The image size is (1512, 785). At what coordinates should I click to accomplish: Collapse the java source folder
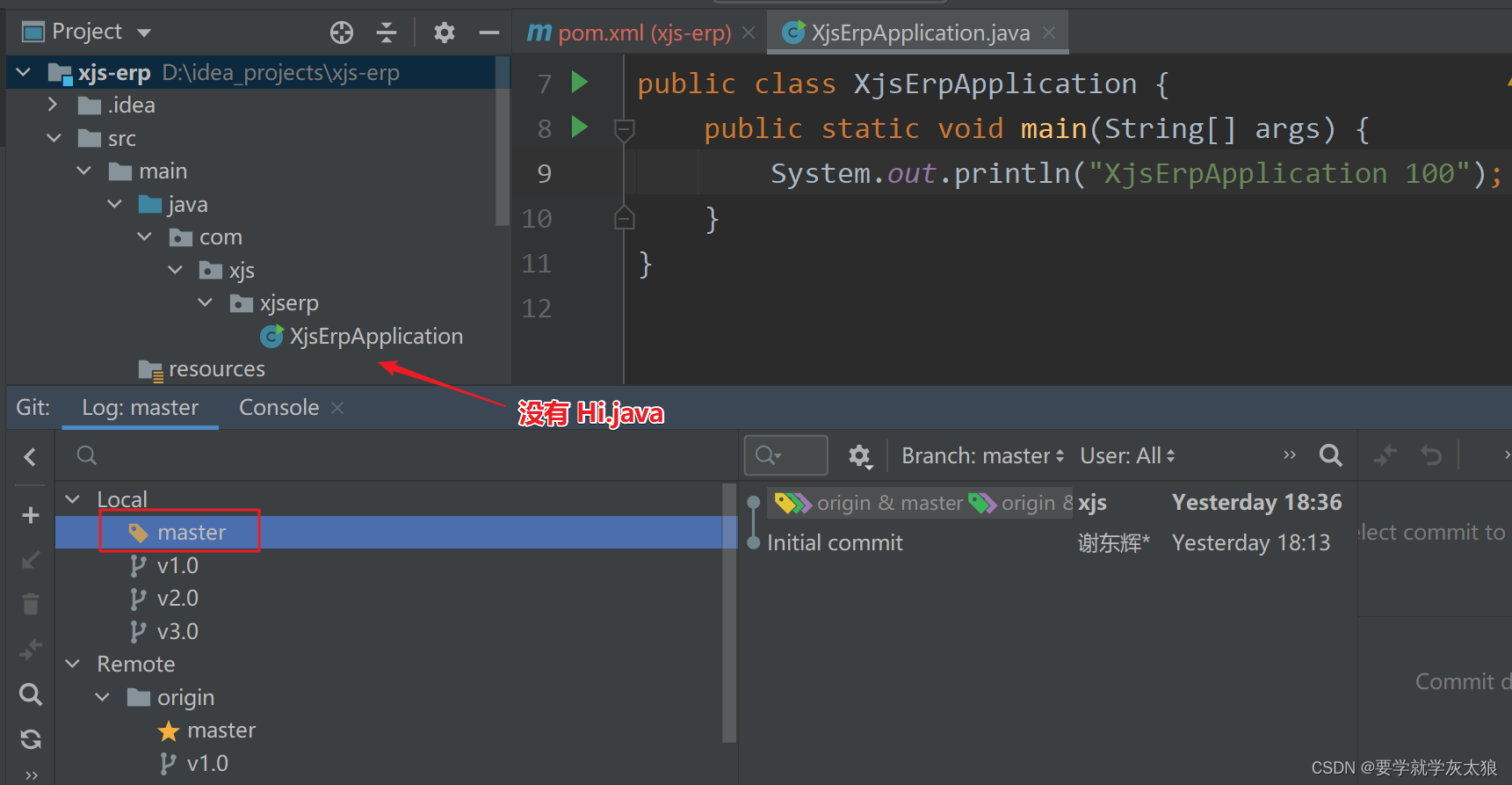114,204
